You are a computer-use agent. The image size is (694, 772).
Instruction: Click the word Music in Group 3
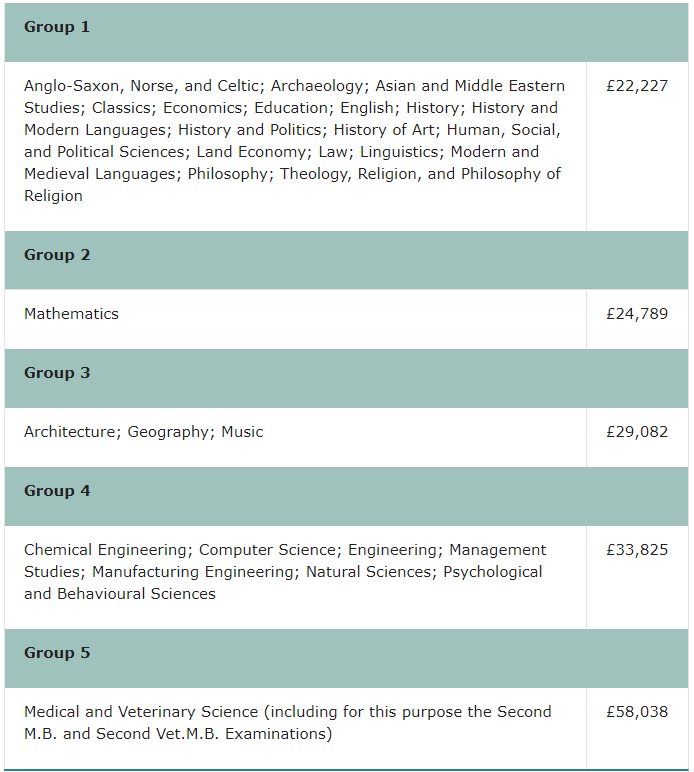[242, 432]
